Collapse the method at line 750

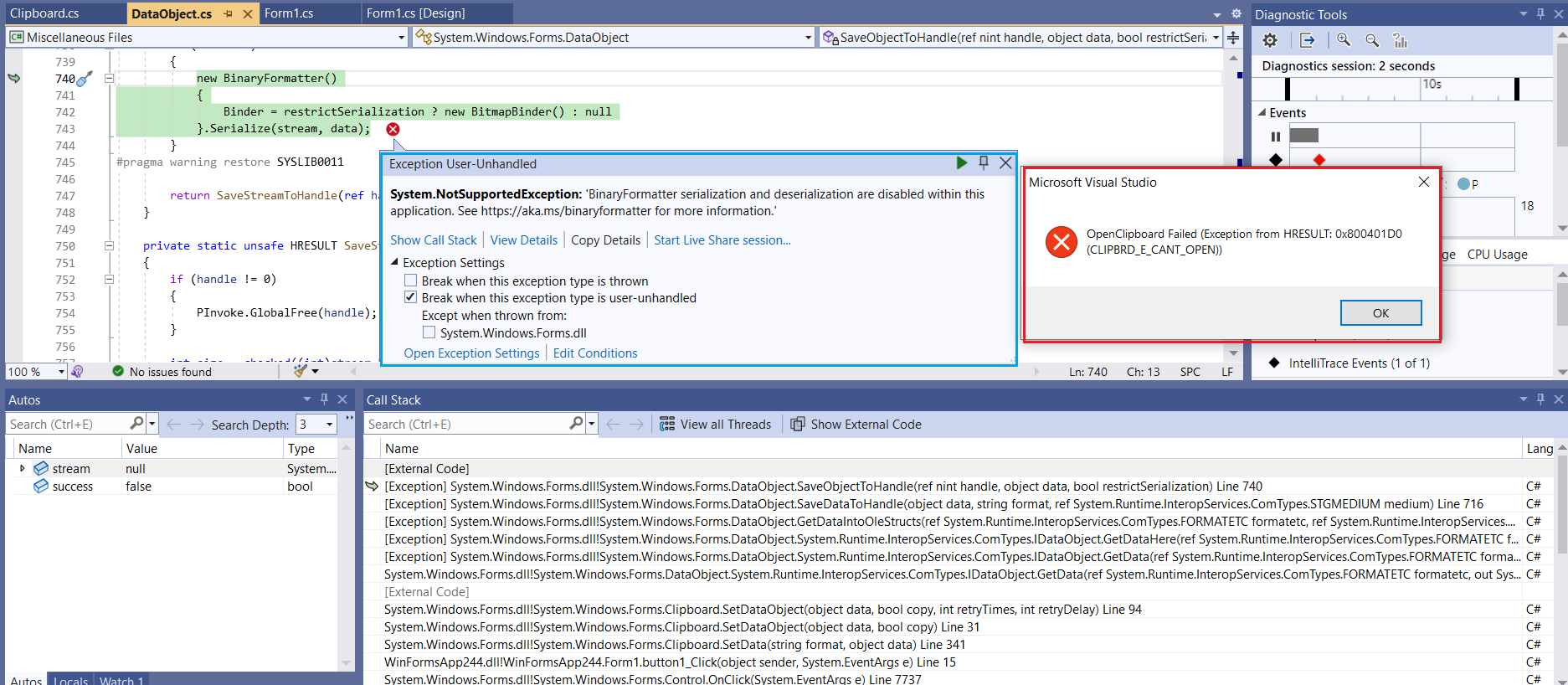[109, 245]
